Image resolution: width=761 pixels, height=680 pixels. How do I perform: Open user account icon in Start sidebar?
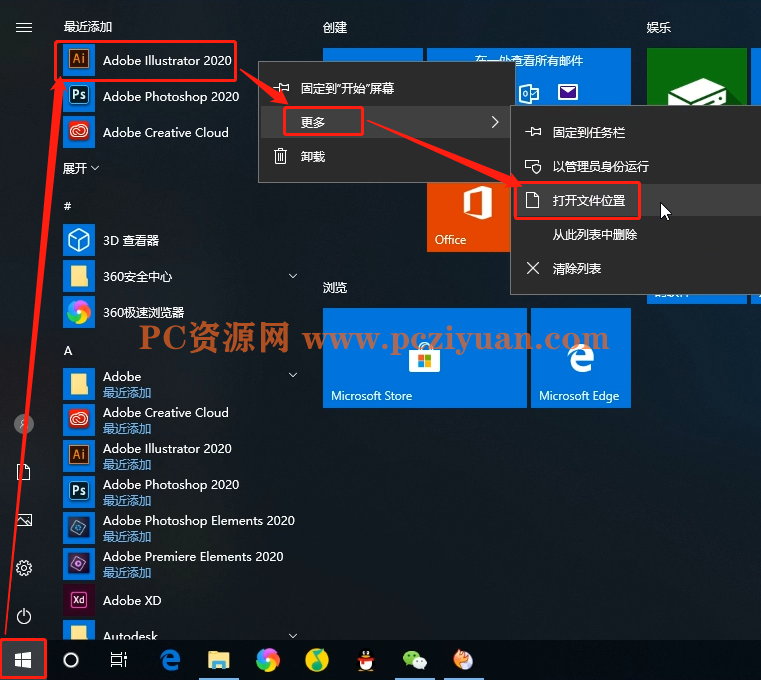(24, 424)
